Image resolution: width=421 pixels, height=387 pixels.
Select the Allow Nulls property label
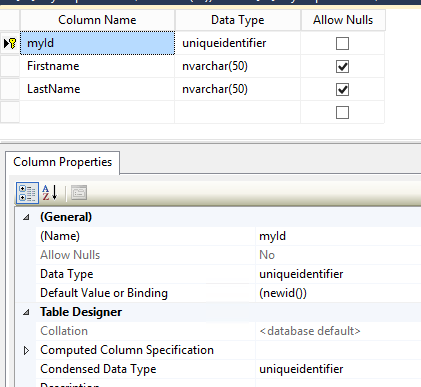[70, 255]
